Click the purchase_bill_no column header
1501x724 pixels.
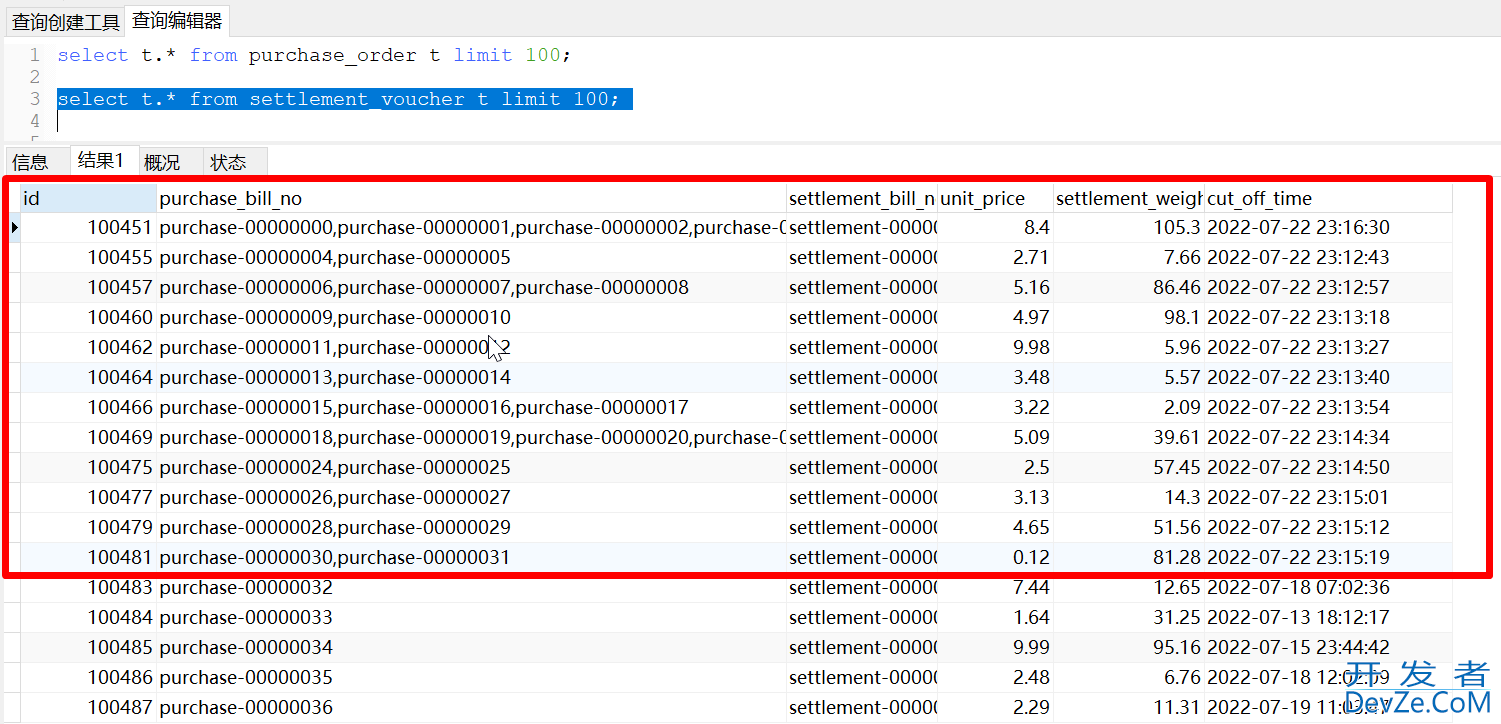point(471,198)
